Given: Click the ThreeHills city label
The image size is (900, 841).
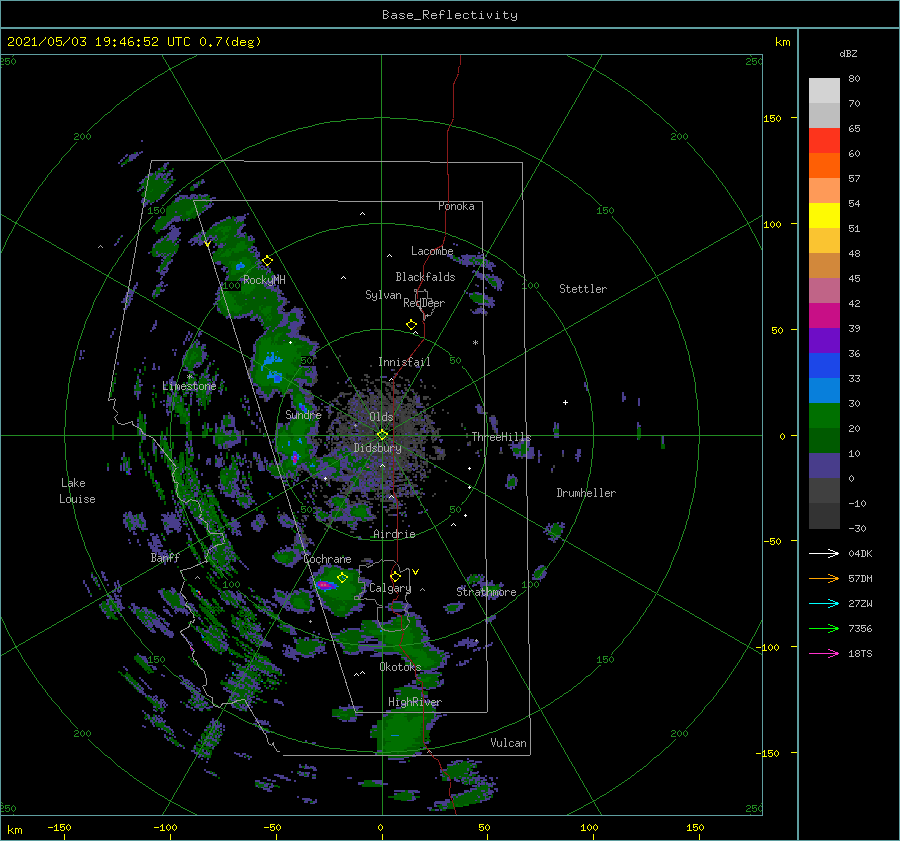Looking at the screenshot, I should pos(502,437).
